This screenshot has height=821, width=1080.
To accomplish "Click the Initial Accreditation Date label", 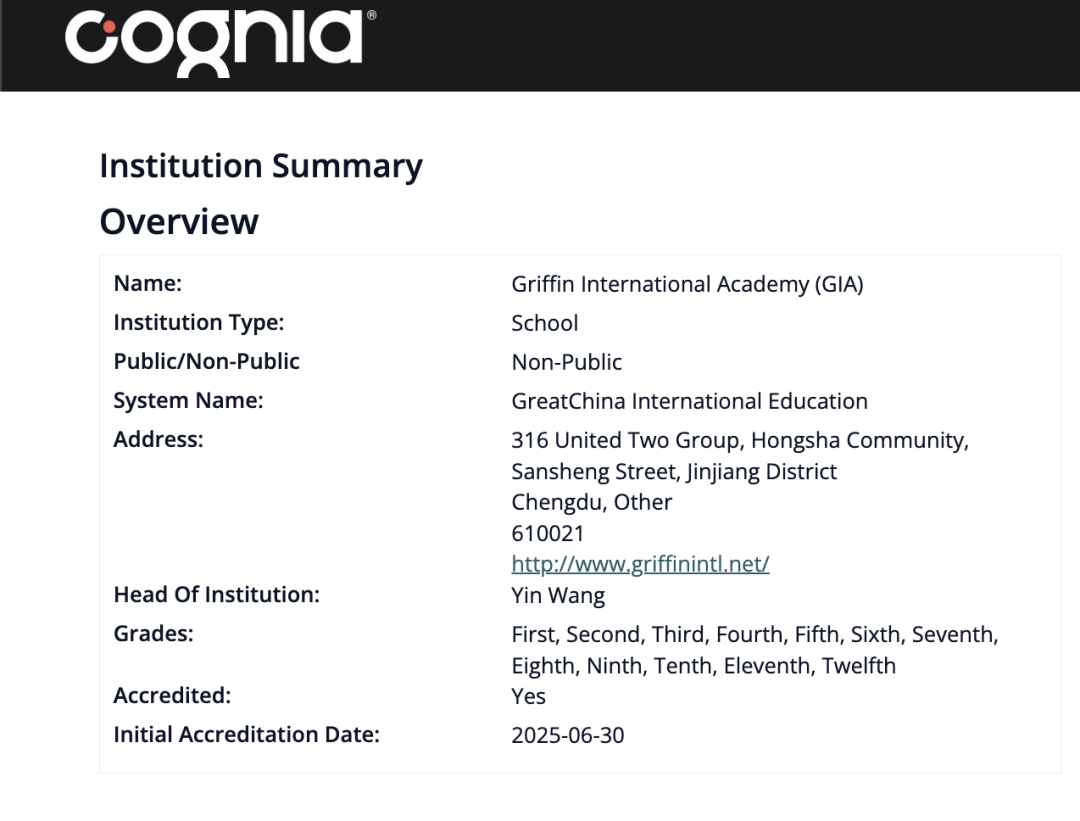I will (x=246, y=735).
